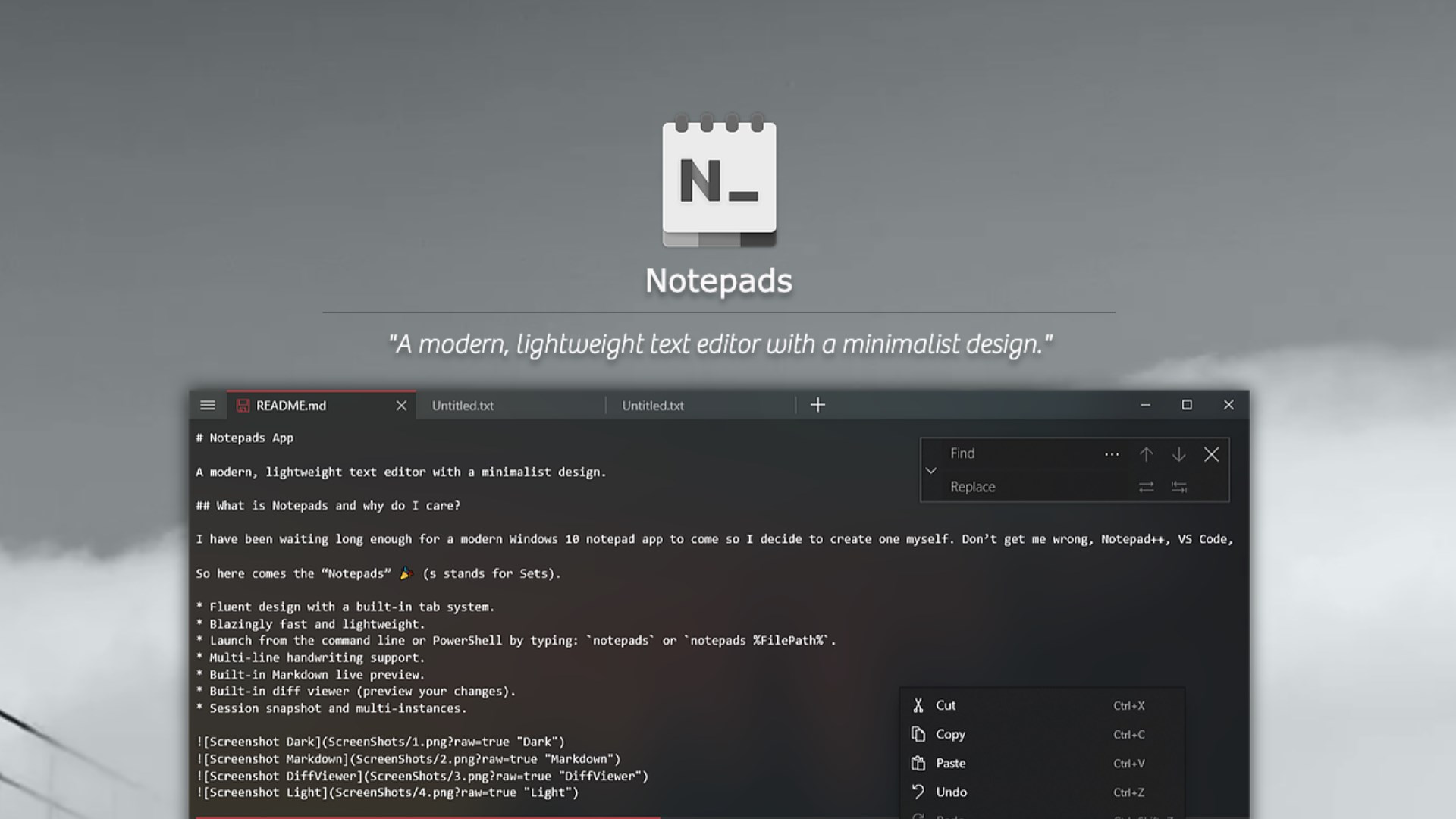This screenshot has width=1456, height=819.
Task: Click the save icon on README.md tab
Action: (243, 406)
